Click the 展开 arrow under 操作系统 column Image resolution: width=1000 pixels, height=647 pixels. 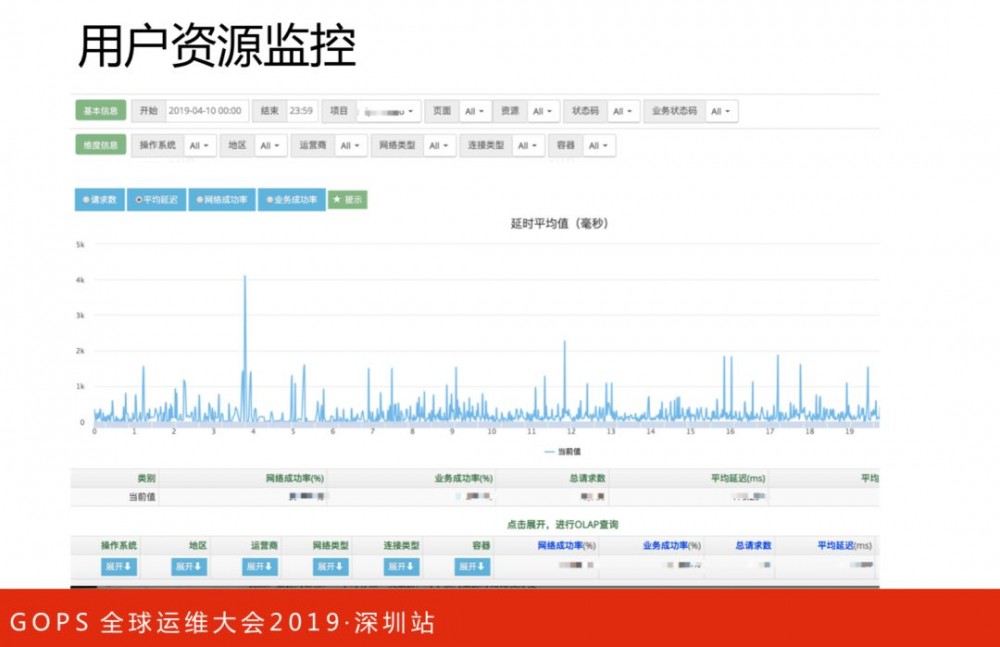(116, 568)
